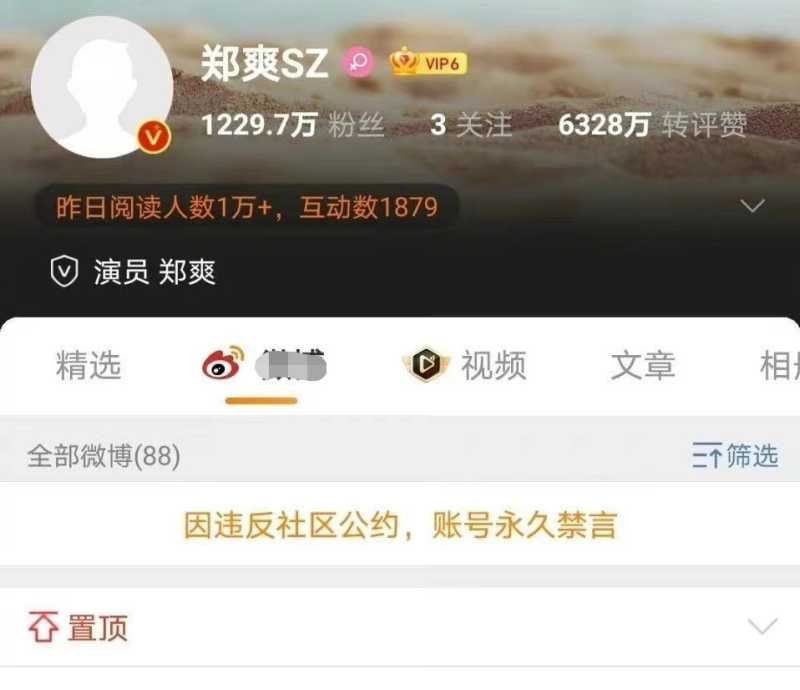Tap the pink female gender icon

(x=359, y=62)
